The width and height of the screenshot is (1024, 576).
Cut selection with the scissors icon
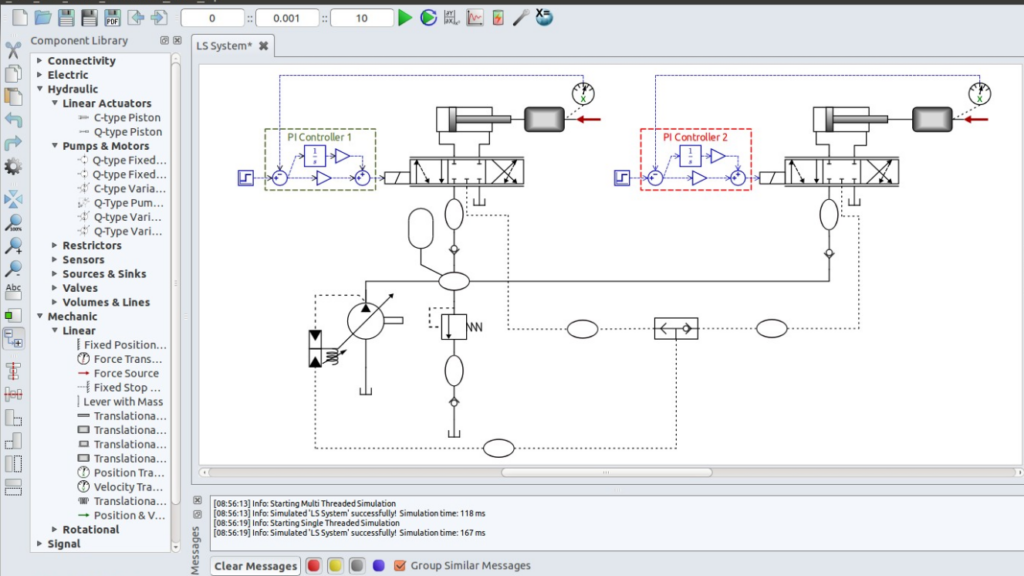point(13,50)
